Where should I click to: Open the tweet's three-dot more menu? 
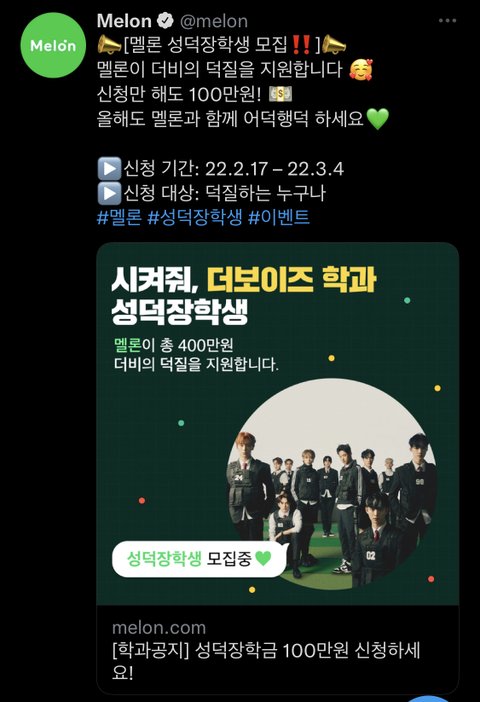447,21
